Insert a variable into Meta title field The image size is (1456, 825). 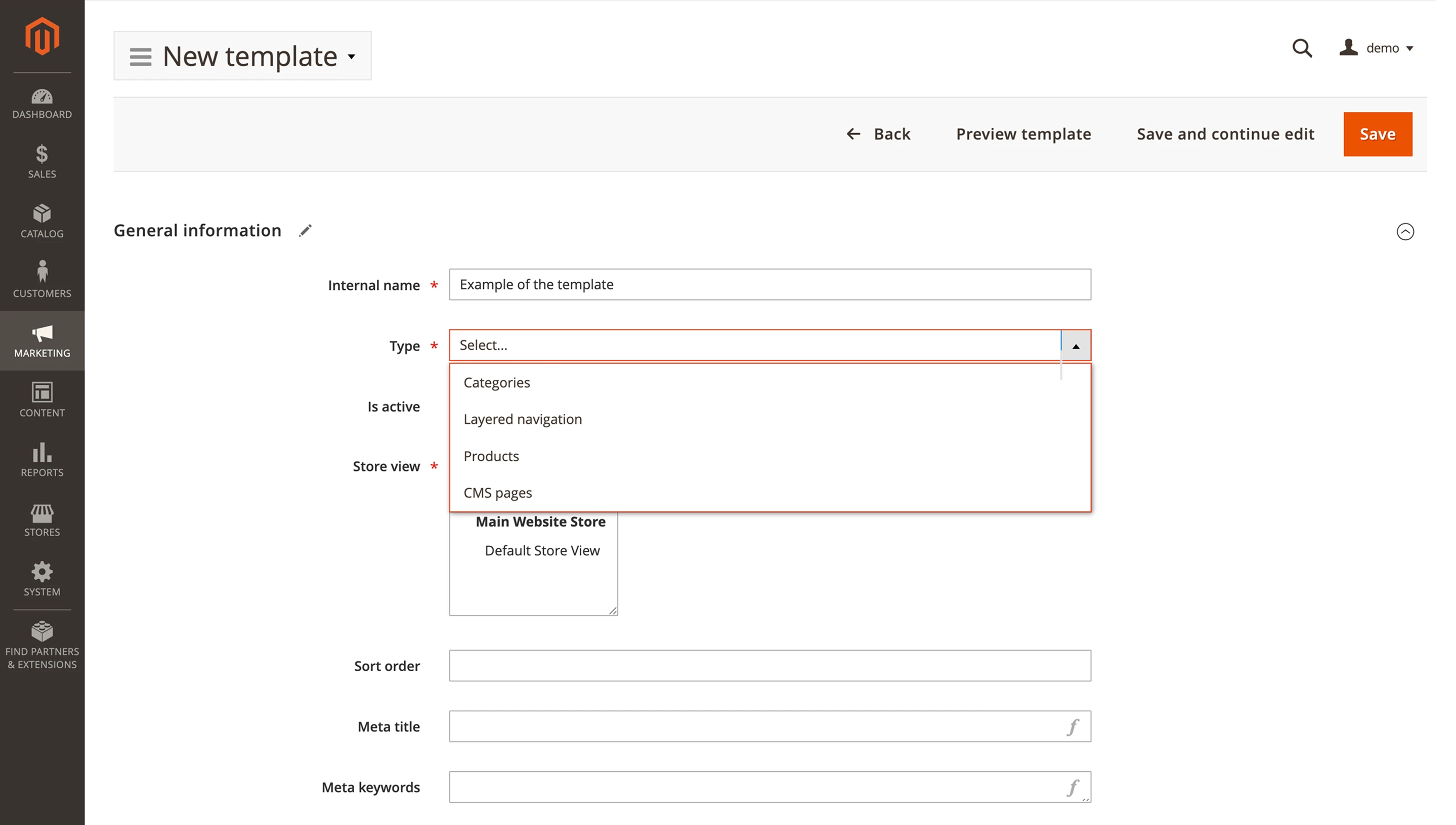coord(1072,726)
